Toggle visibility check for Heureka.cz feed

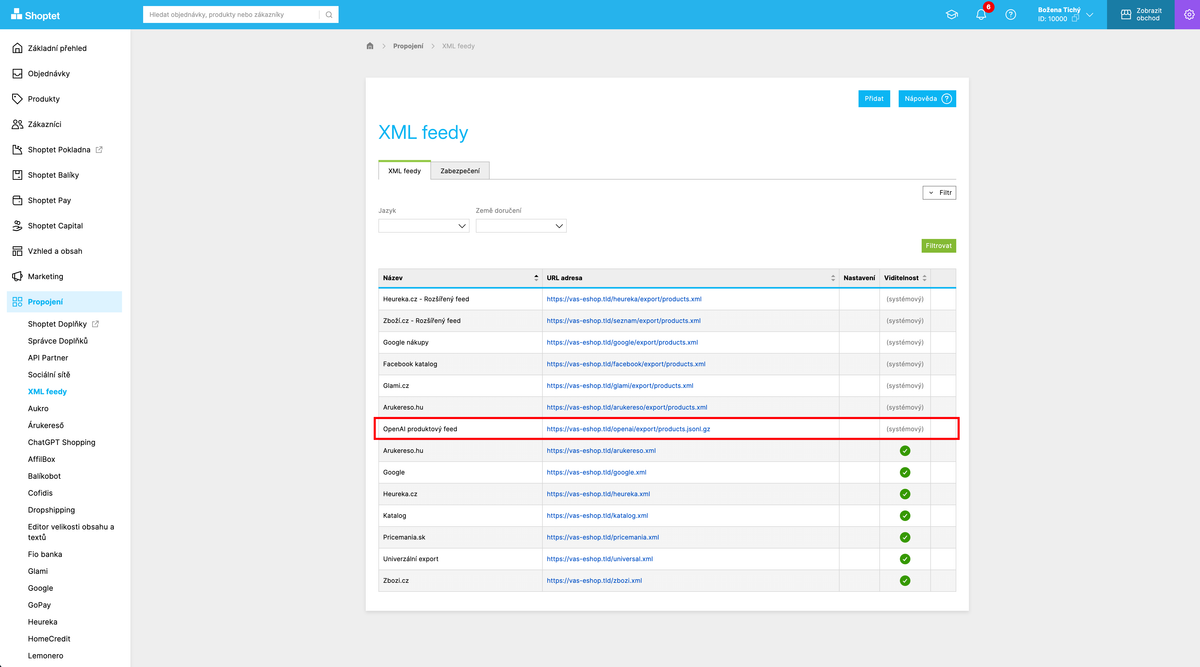905,494
